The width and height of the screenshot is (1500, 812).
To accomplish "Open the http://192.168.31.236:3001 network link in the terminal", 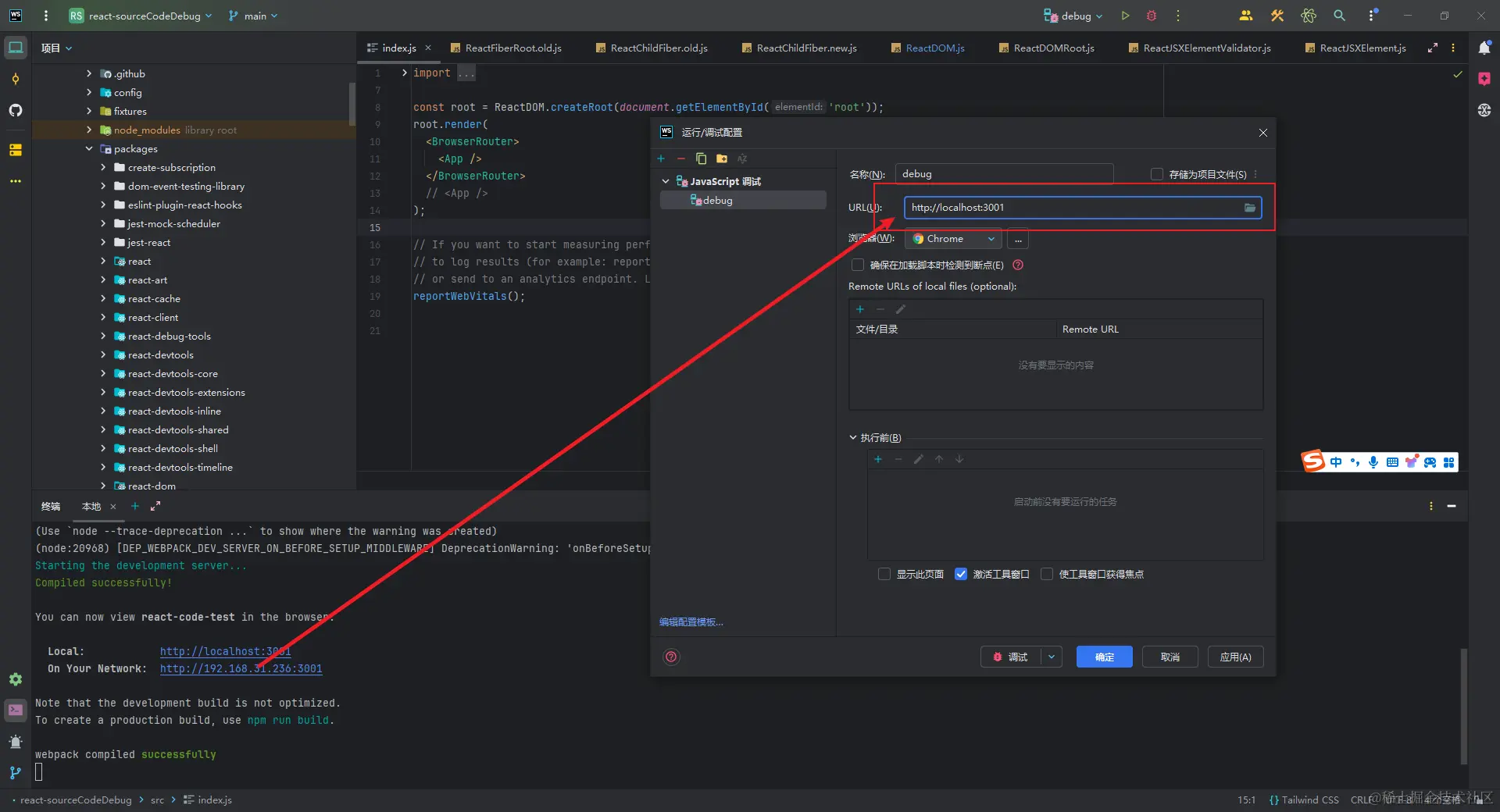I will point(241,668).
